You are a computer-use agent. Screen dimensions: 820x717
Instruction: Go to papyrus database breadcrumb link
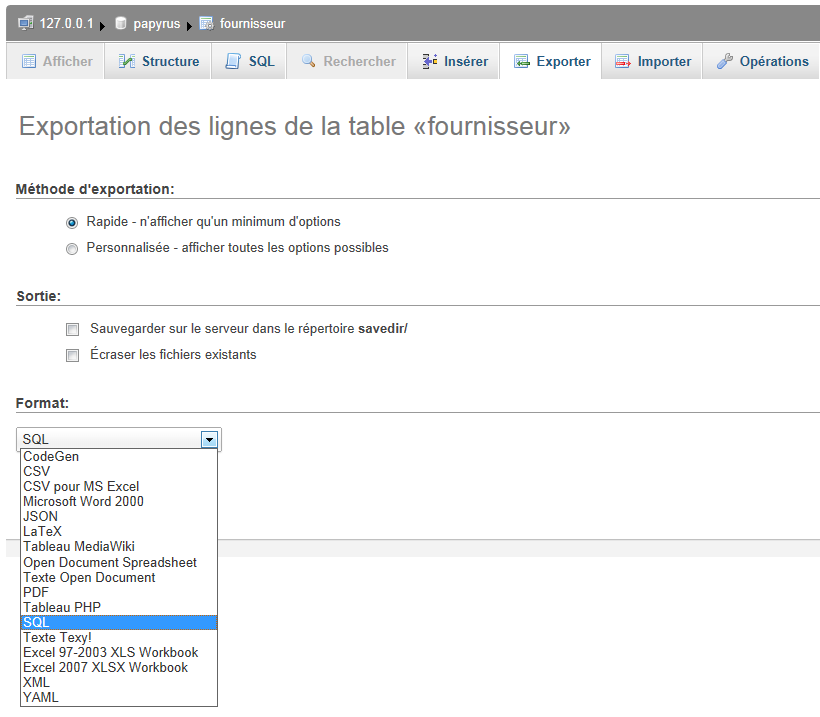click(x=156, y=23)
